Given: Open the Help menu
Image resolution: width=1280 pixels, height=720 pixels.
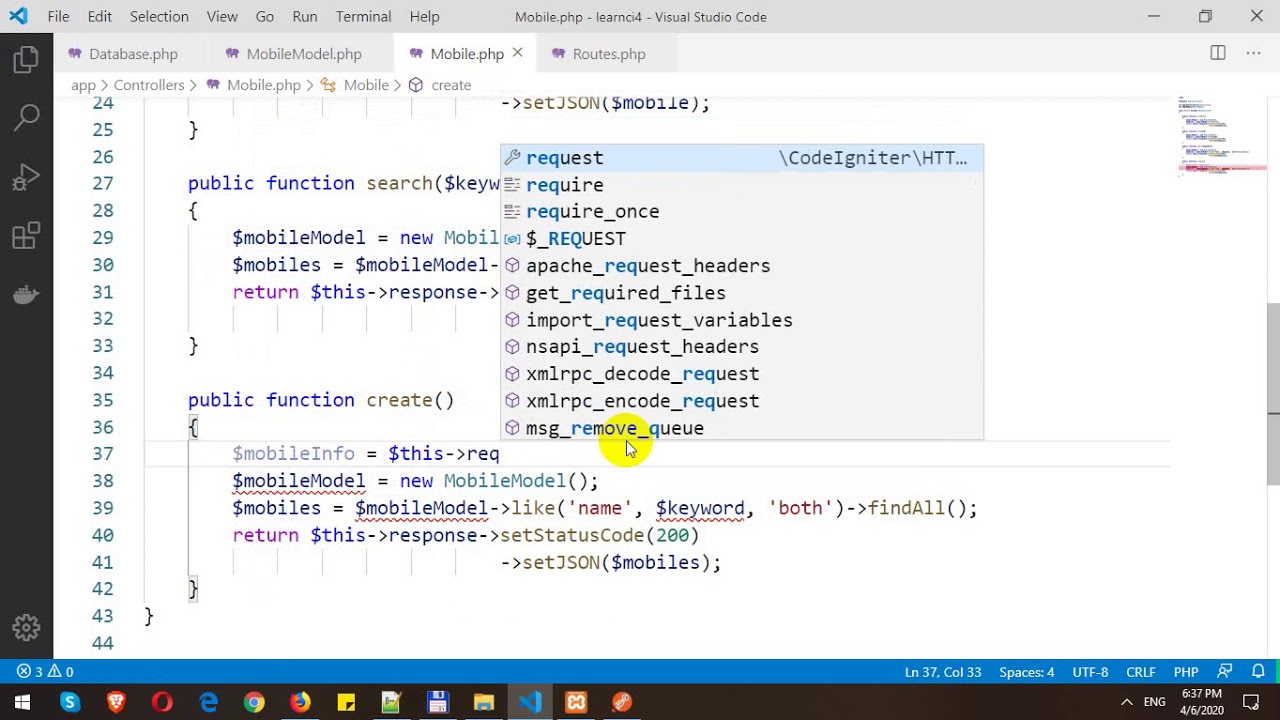Looking at the screenshot, I should (x=424, y=16).
